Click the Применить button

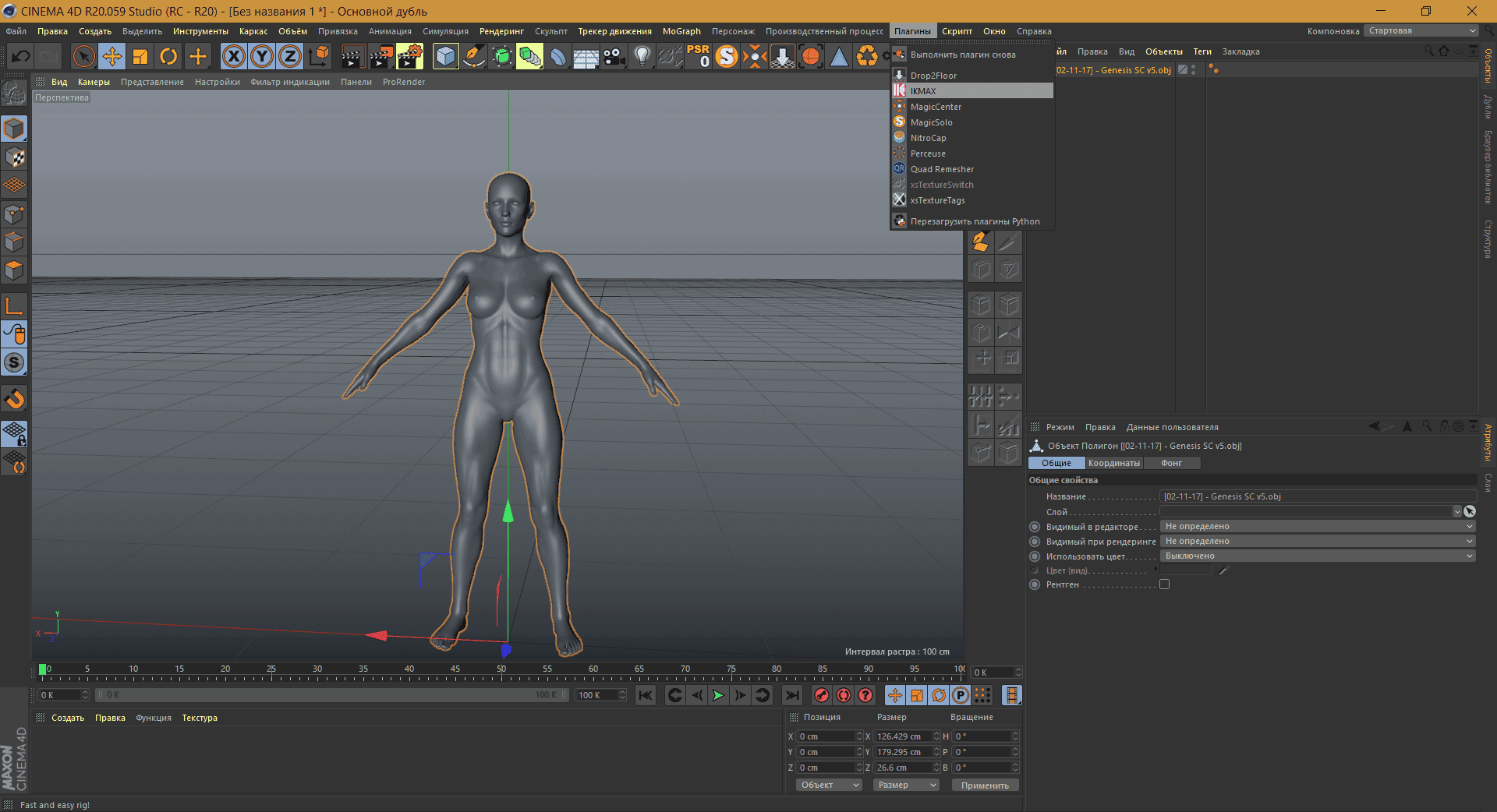[985, 786]
